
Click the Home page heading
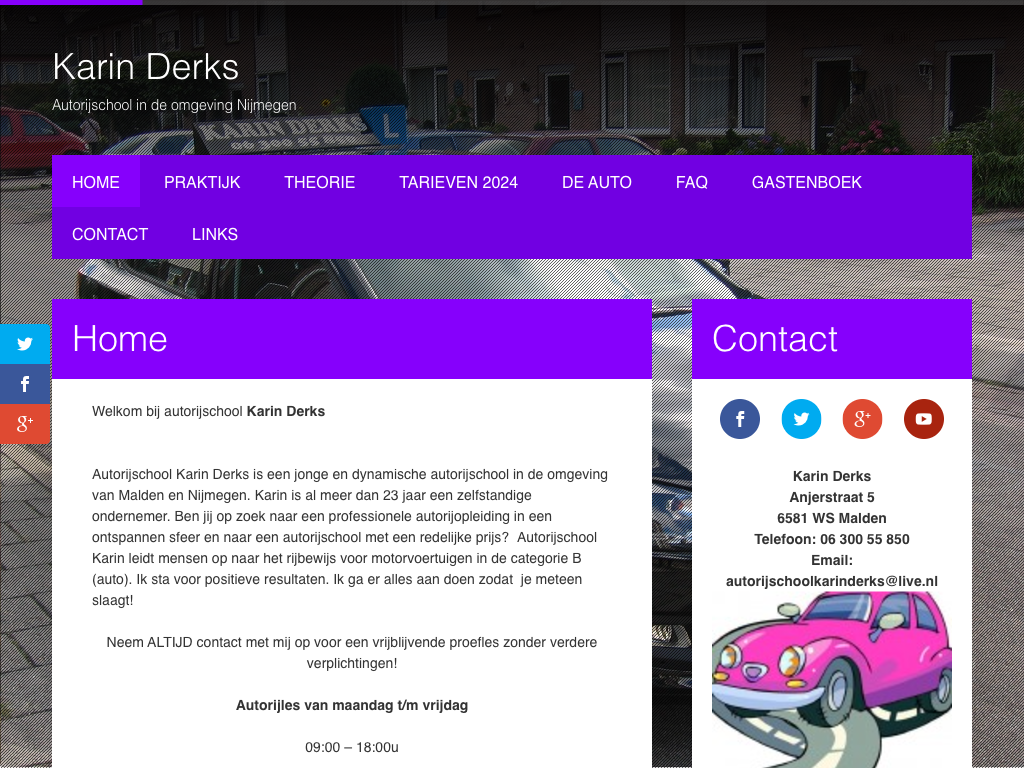click(x=120, y=339)
